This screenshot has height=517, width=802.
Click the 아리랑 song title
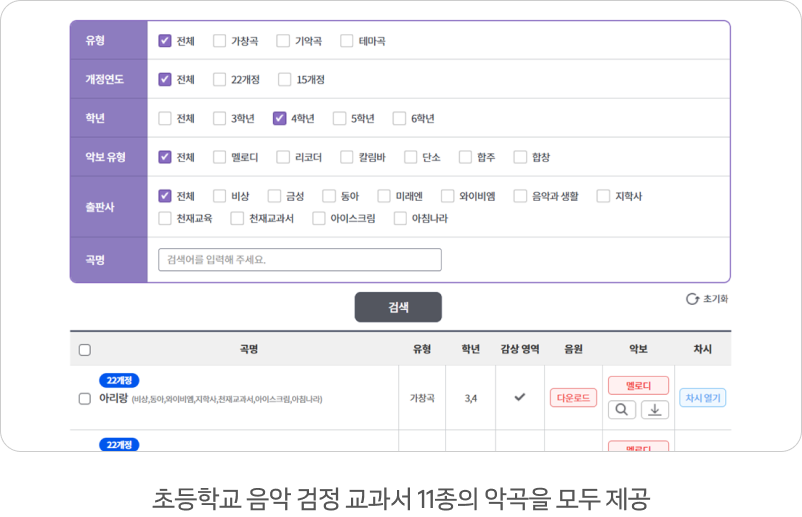click(x=112, y=398)
